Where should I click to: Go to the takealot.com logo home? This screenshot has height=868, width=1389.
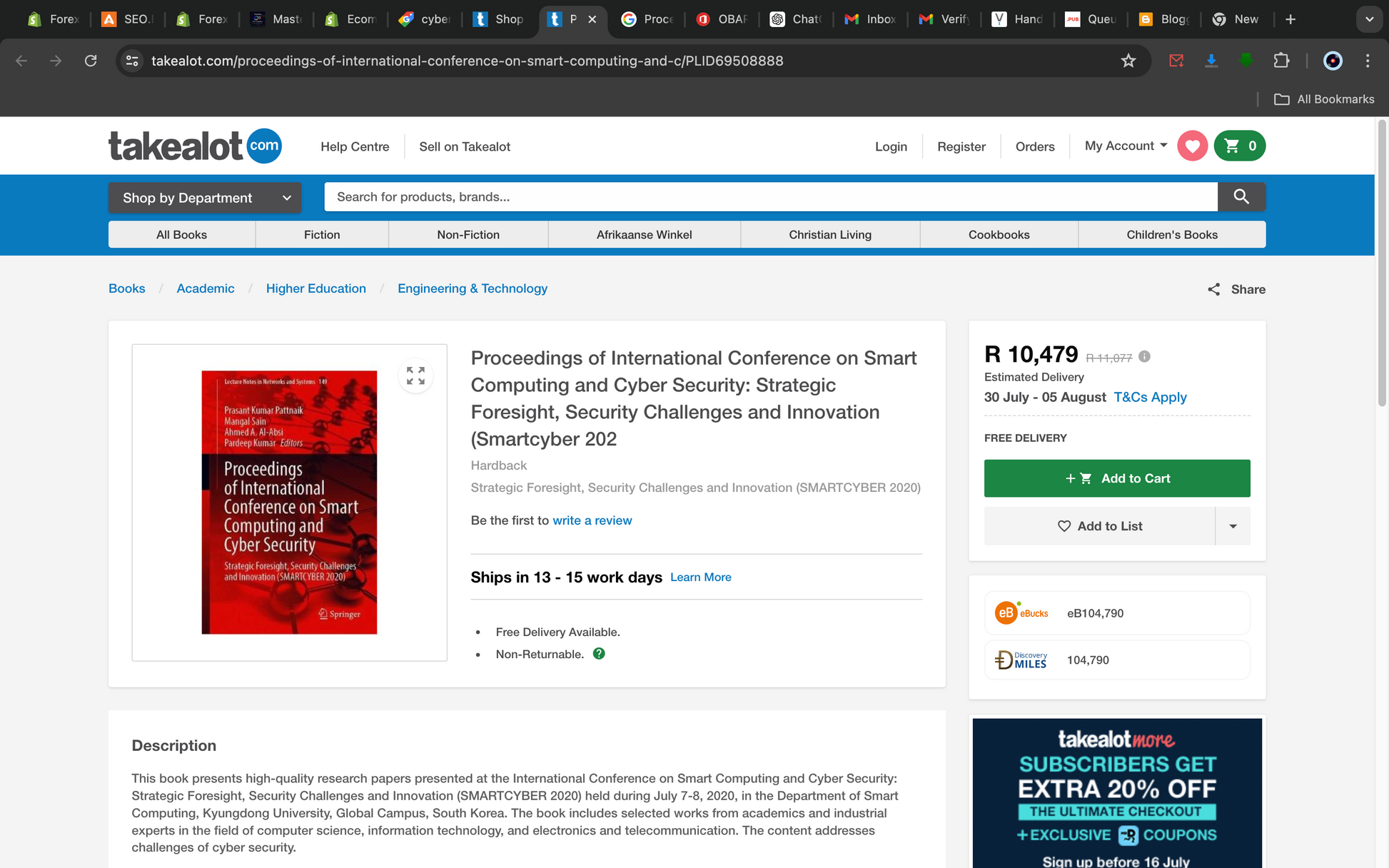[195, 146]
